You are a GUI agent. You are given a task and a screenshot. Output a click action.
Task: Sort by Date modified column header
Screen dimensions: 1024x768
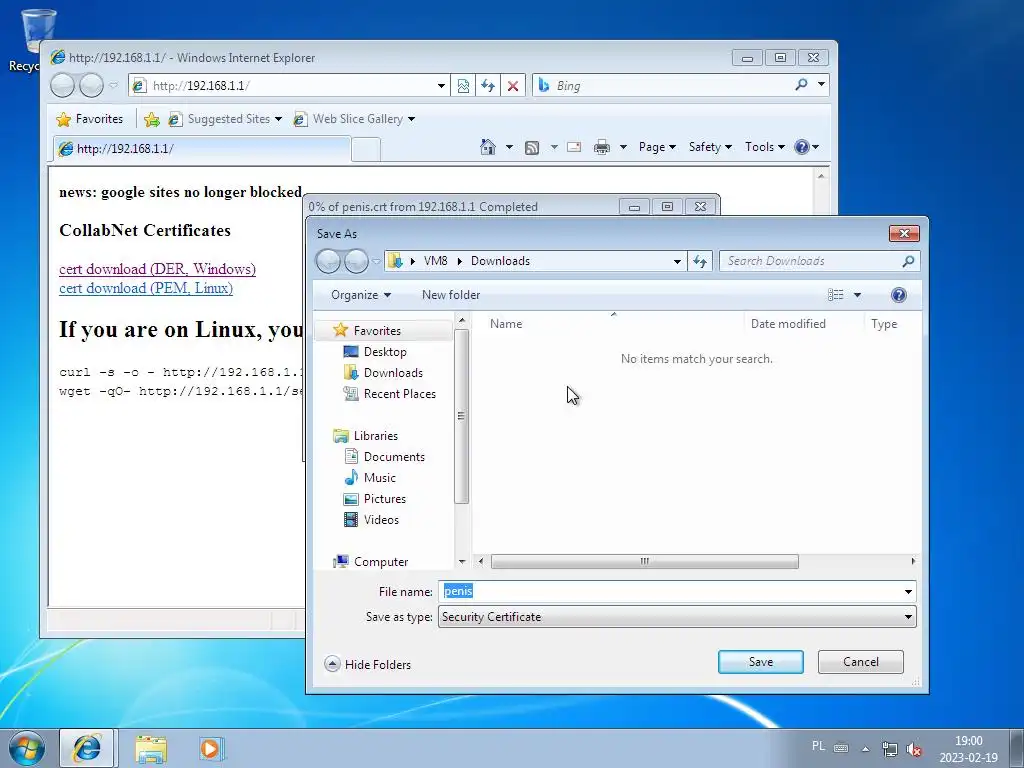pyautogui.click(x=788, y=324)
